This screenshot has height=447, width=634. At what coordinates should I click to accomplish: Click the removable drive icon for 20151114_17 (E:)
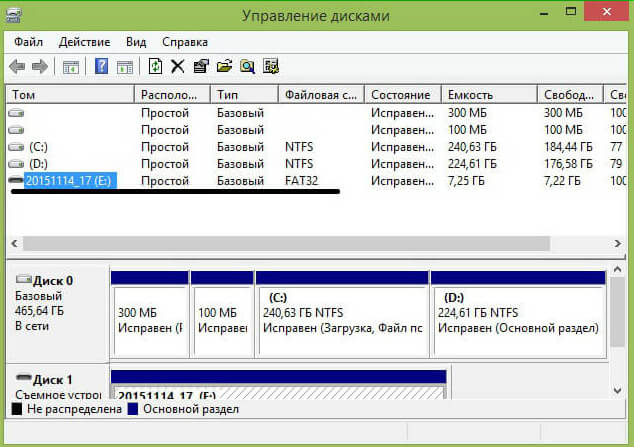point(16,180)
